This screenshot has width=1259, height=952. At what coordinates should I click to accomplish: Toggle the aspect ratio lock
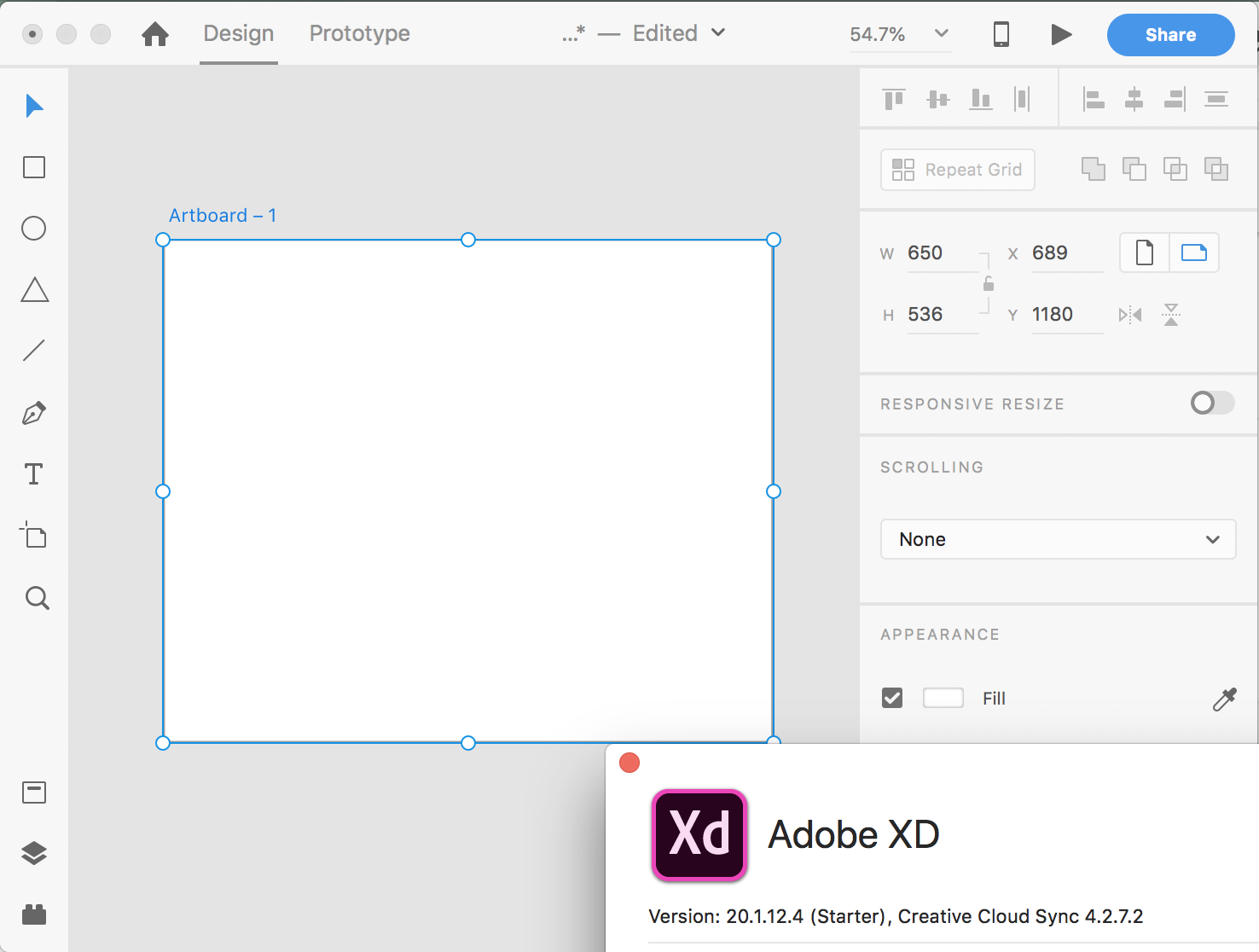tap(989, 283)
